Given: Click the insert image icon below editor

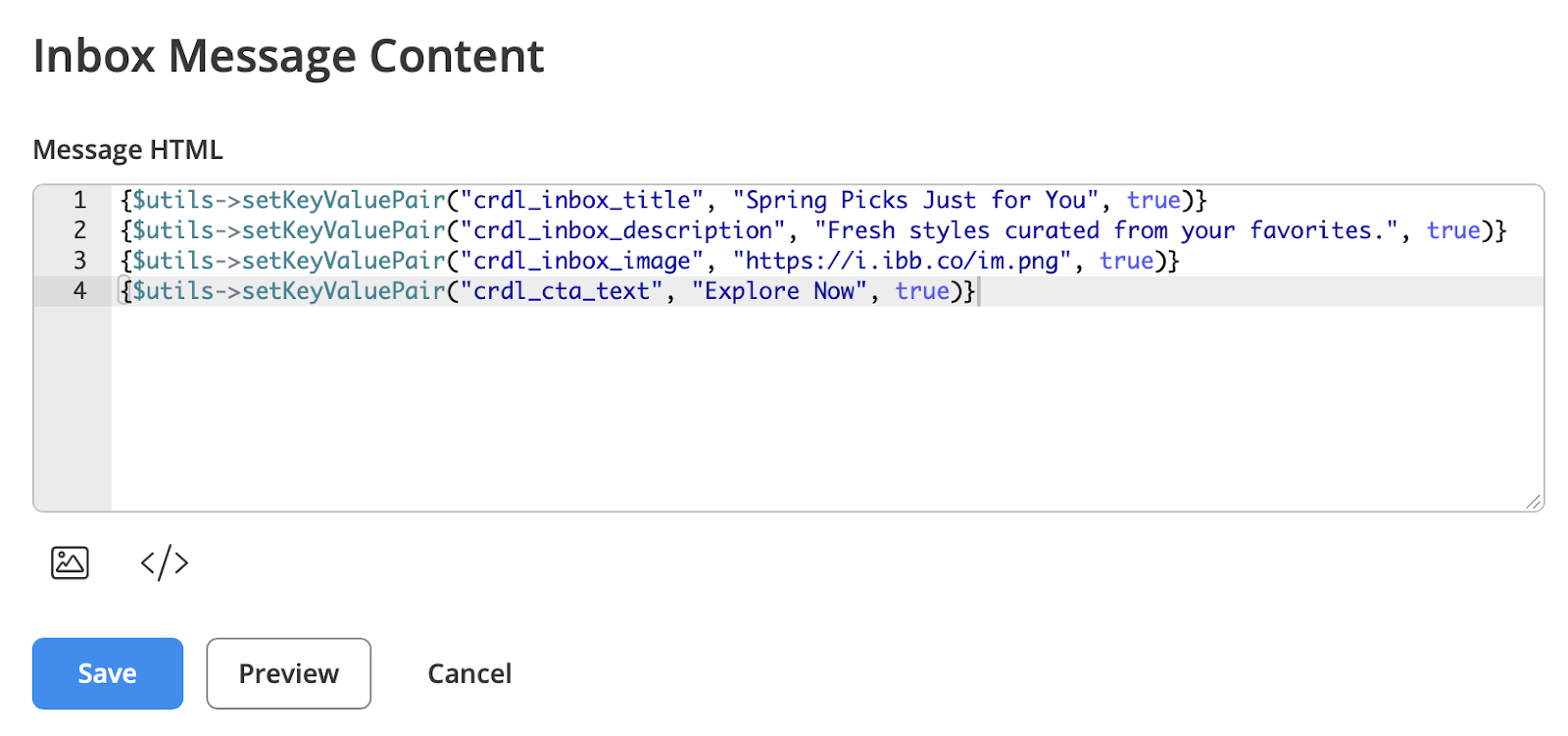Looking at the screenshot, I should pyautogui.click(x=70, y=563).
